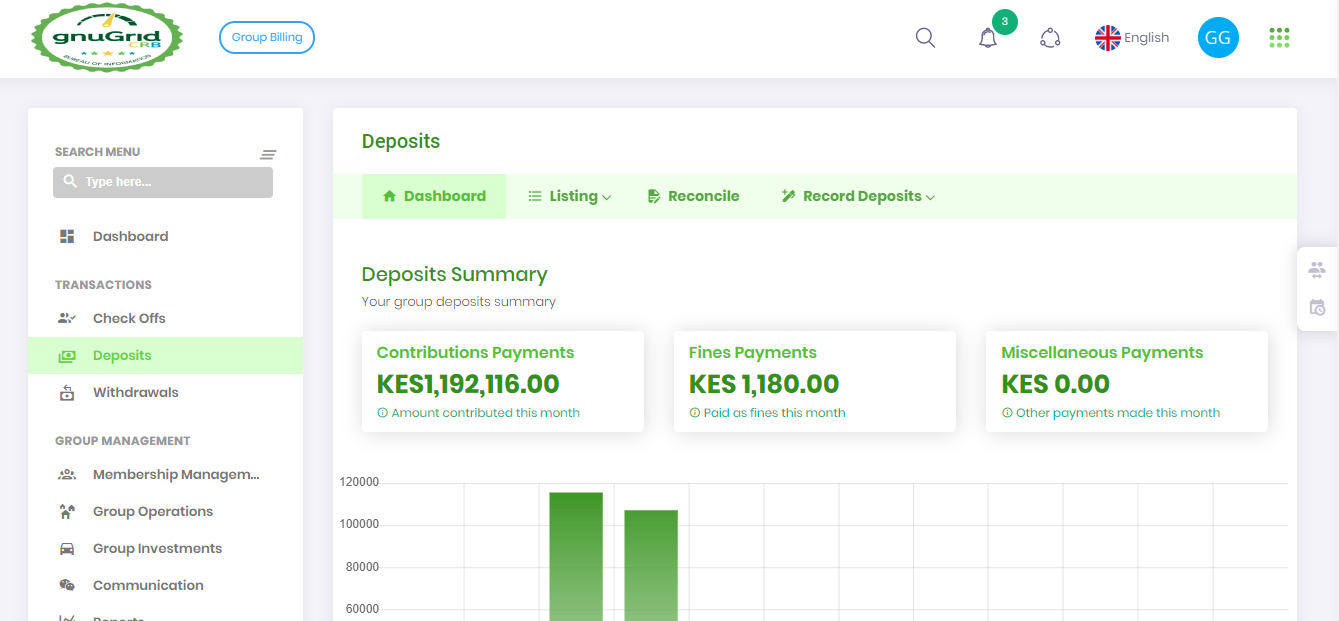The height and width of the screenshot is (621, 1339).
Task: Select the Dashboard tab in Deposits
Action: coord(434,196)
